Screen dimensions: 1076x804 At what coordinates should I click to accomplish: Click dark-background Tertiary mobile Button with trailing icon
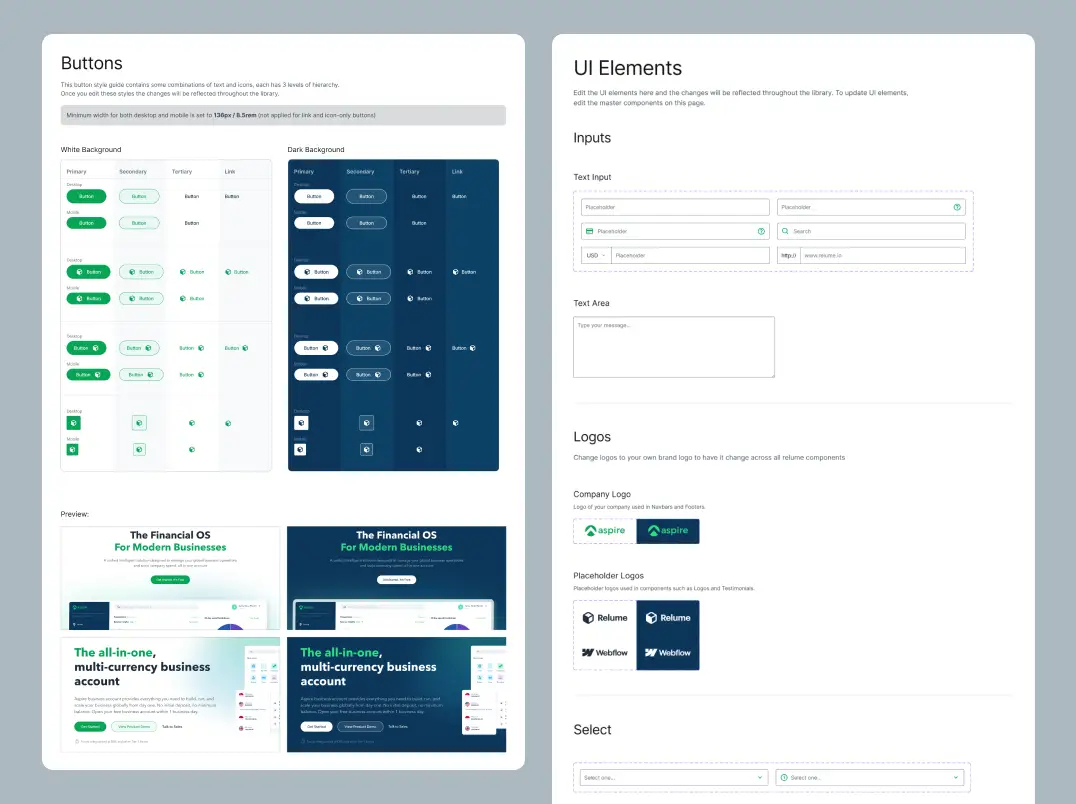(419, 375)
